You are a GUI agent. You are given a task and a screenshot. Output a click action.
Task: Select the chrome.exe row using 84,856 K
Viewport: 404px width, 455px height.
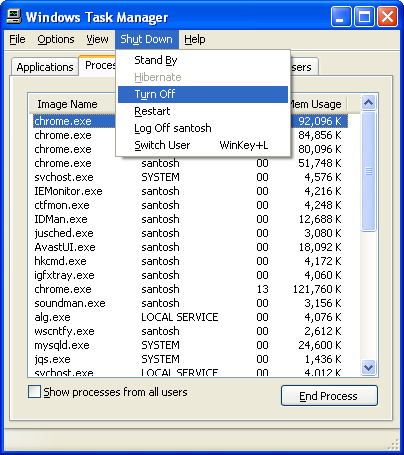pos(190,135)
